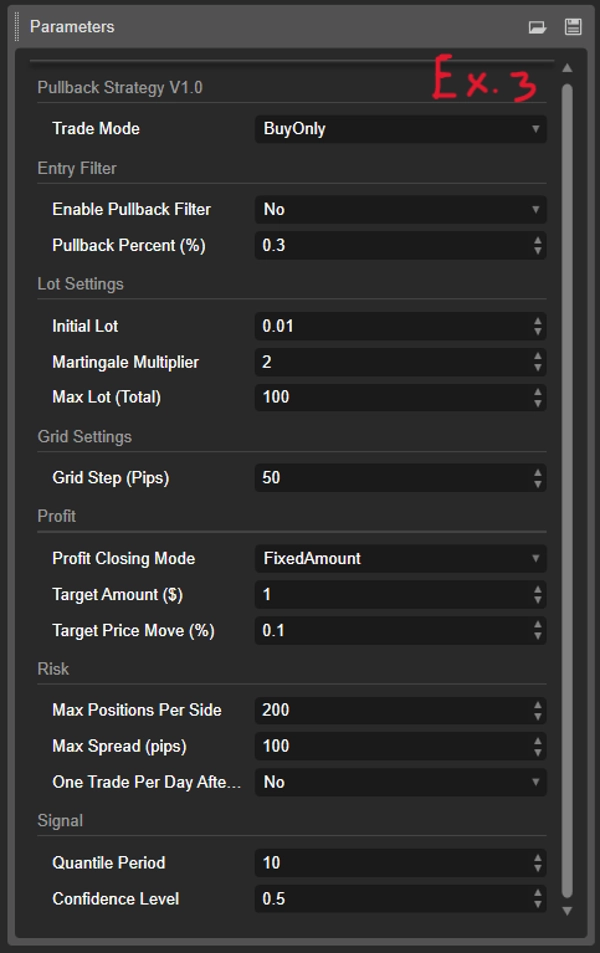Decrease Confidence Level with its stepper
This screenshot has height=953, width=600.
coord(538,903)
